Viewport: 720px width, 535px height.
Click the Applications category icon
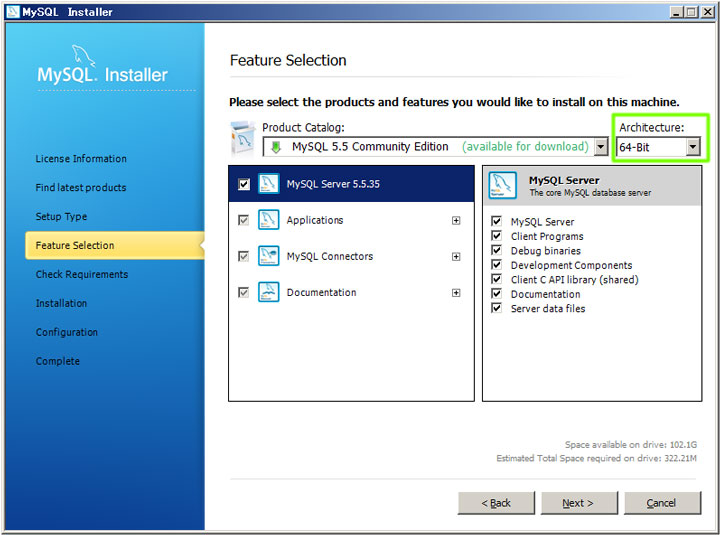tap(269, 220)
